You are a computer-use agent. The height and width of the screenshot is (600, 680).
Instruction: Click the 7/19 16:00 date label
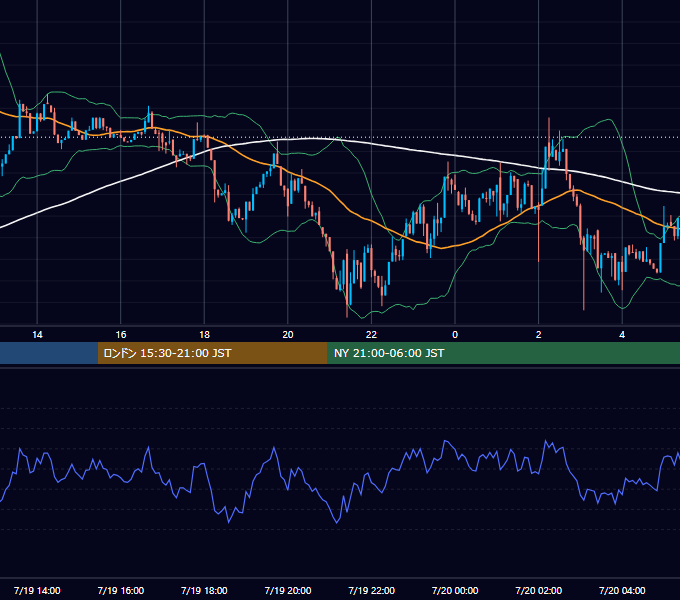[x=121, y=590]
